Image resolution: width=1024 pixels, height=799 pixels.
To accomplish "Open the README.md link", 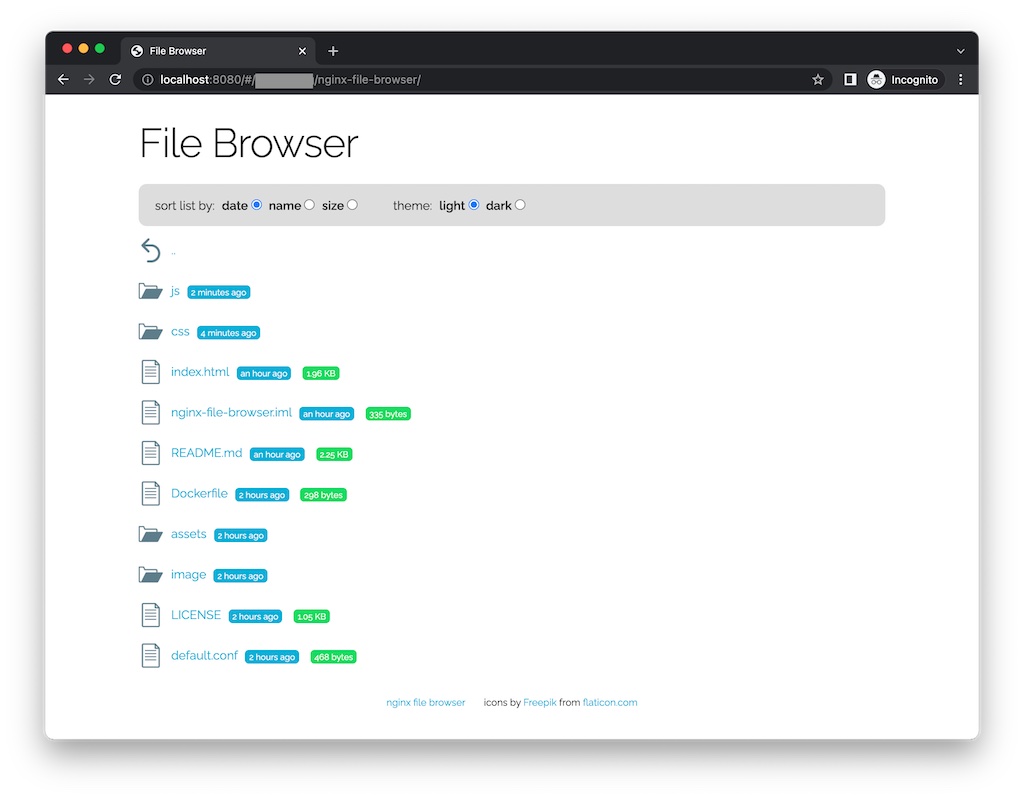I will click(x=206, y=453).
